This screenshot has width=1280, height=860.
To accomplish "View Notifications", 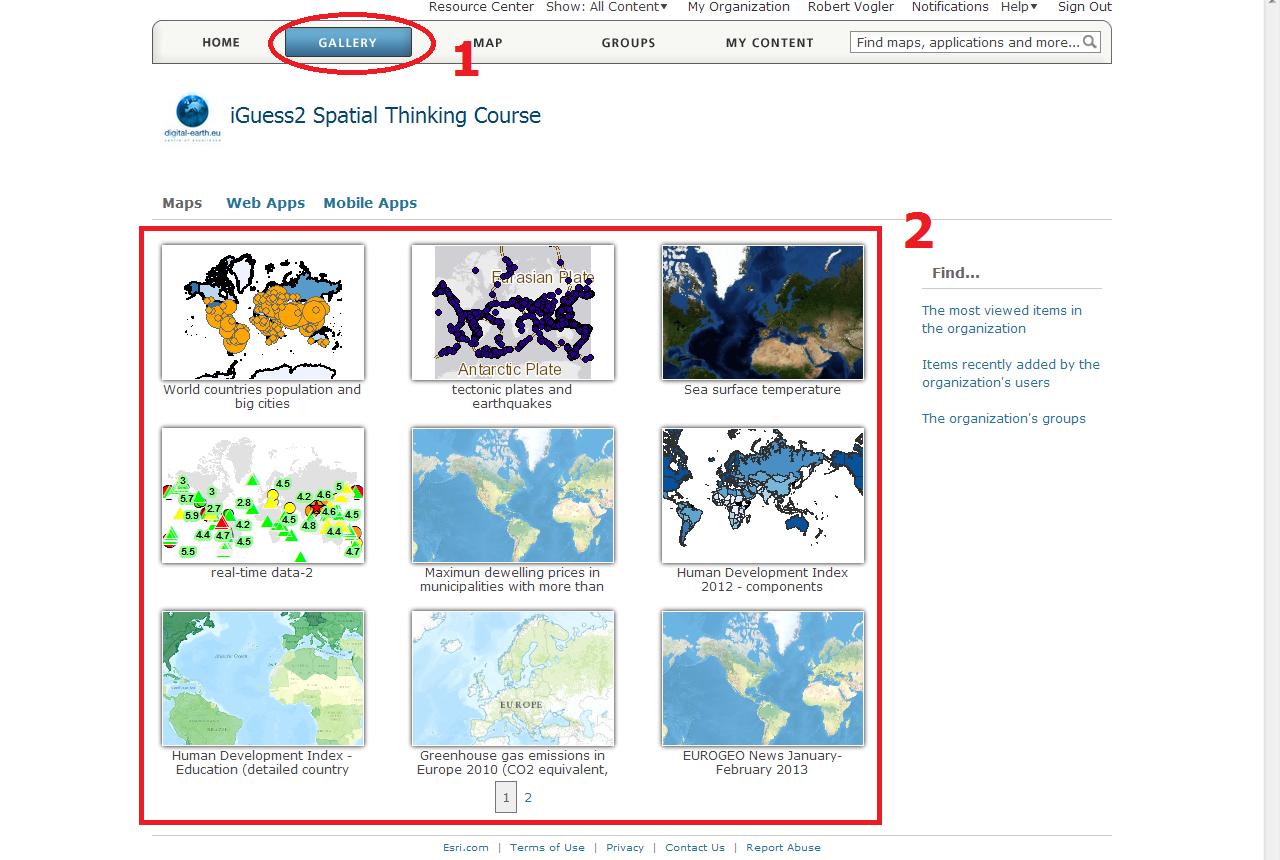I will click(950, 7).
